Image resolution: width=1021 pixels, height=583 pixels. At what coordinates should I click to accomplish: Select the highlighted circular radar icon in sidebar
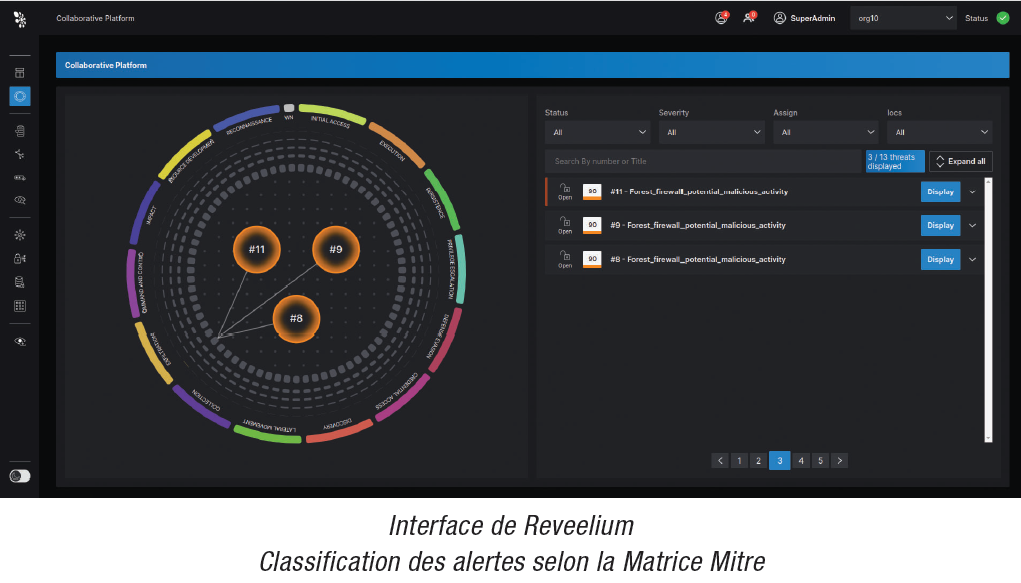[x=20, y=96]
